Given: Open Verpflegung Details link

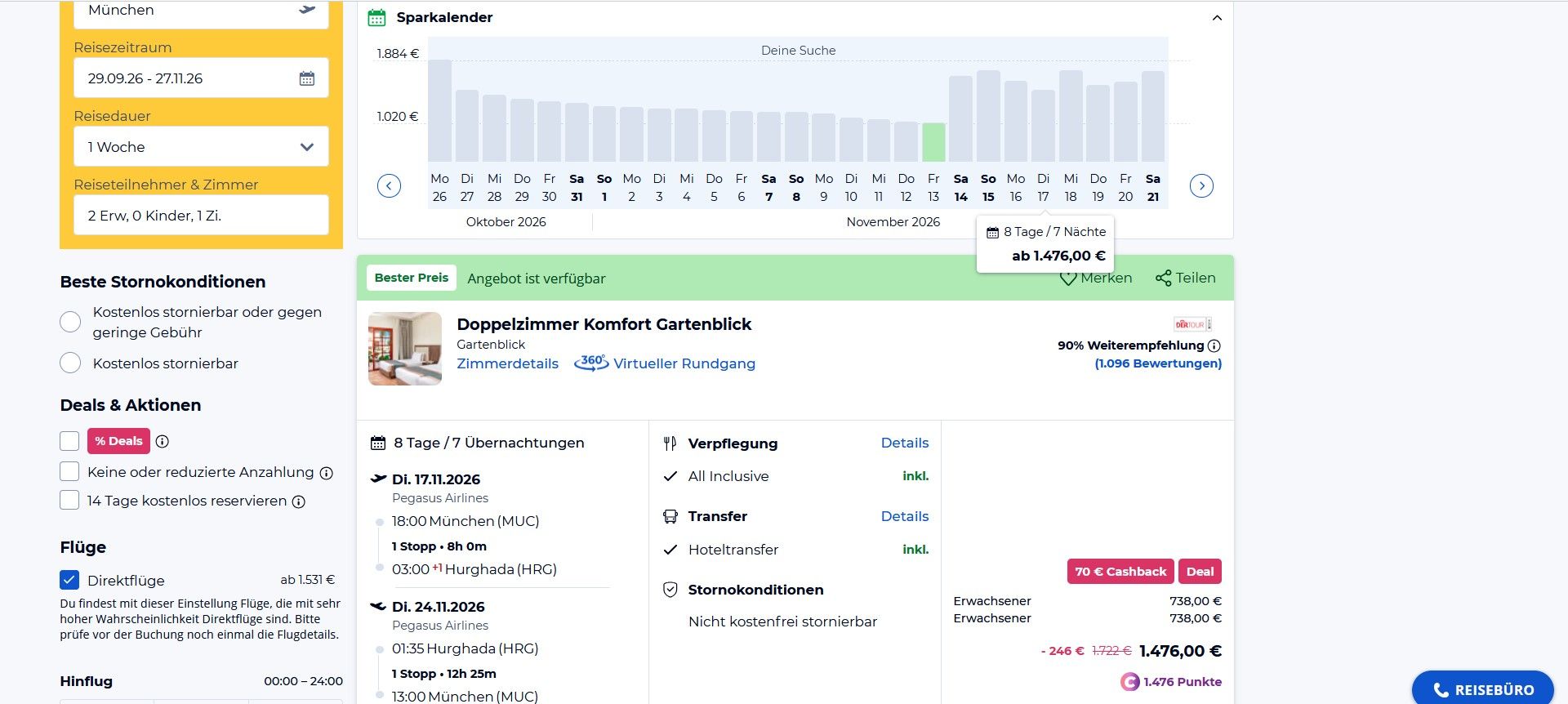Looking at the screenshot, I should 905,443.
